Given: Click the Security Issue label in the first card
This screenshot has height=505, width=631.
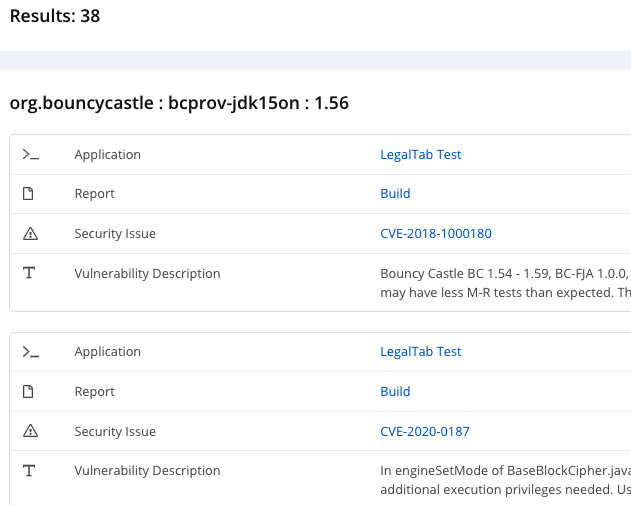Looking at the screenshot, I should 115,234.
